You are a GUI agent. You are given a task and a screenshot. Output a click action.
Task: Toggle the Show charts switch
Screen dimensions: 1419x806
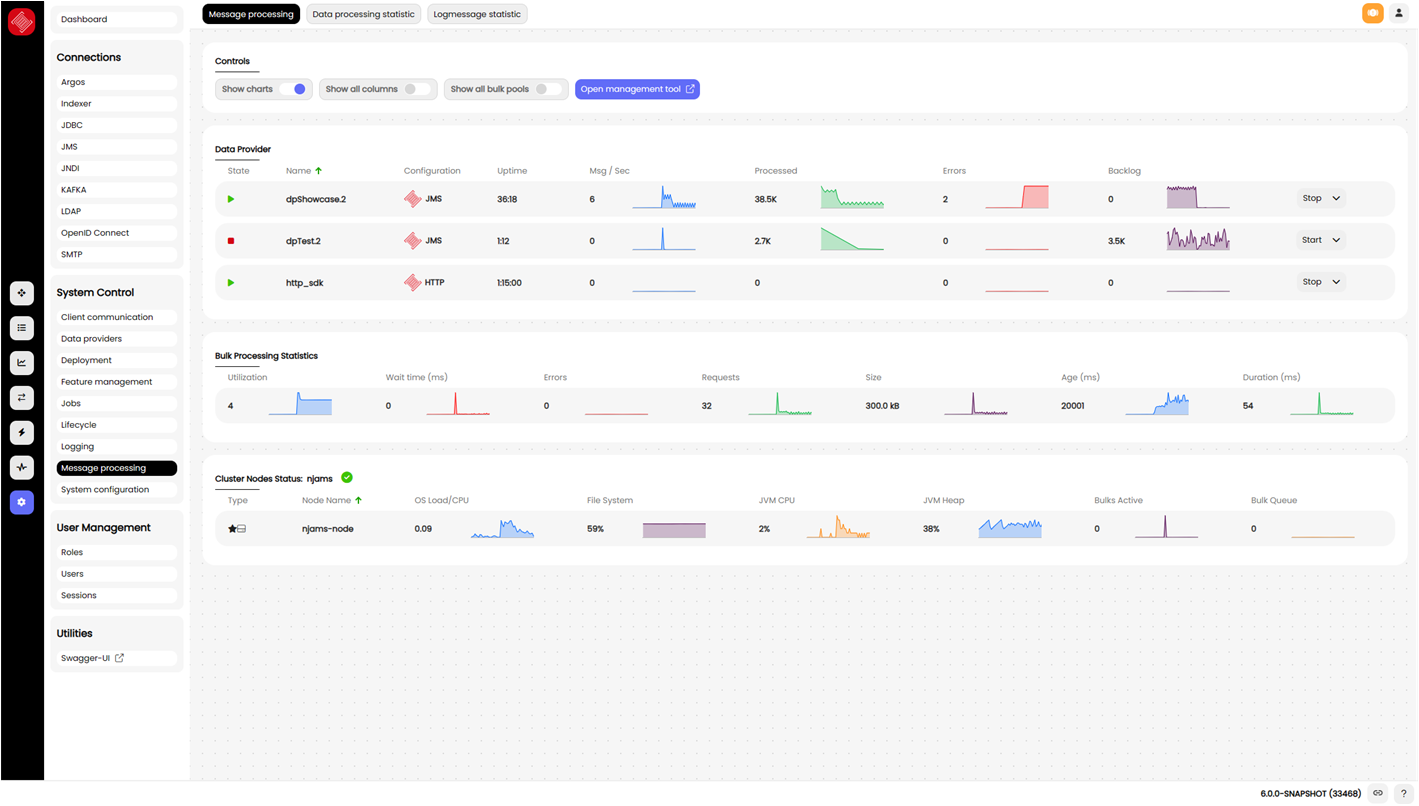[293, 89]
